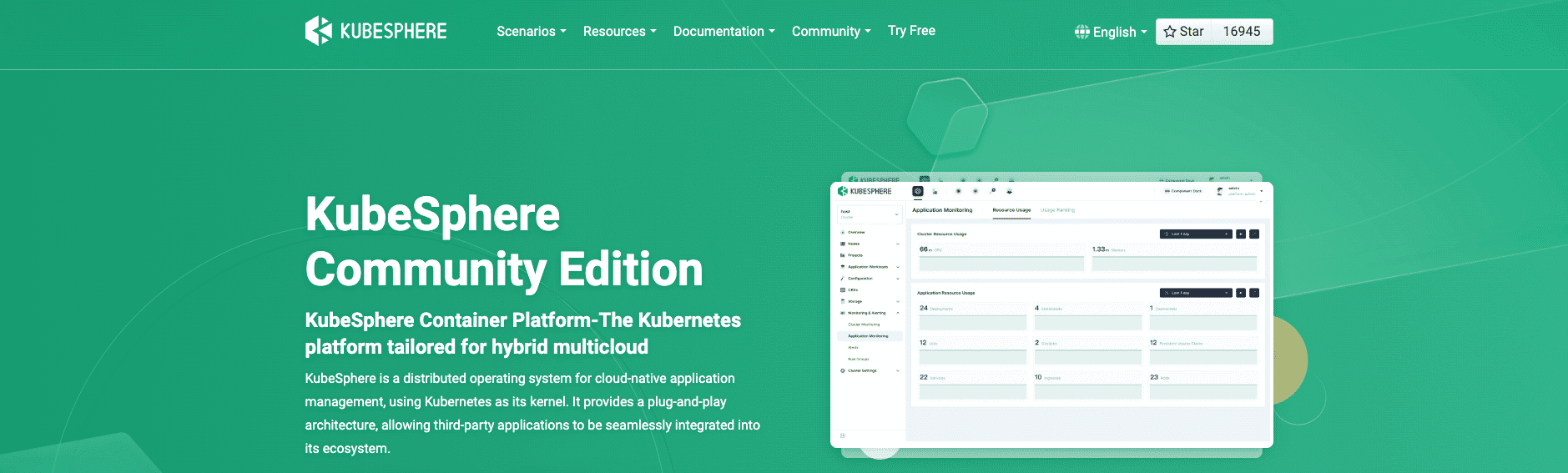The image size is (1568, 473).
Task: Expand Application Workloads in dashboard sidebar
Action: [870, 267]
